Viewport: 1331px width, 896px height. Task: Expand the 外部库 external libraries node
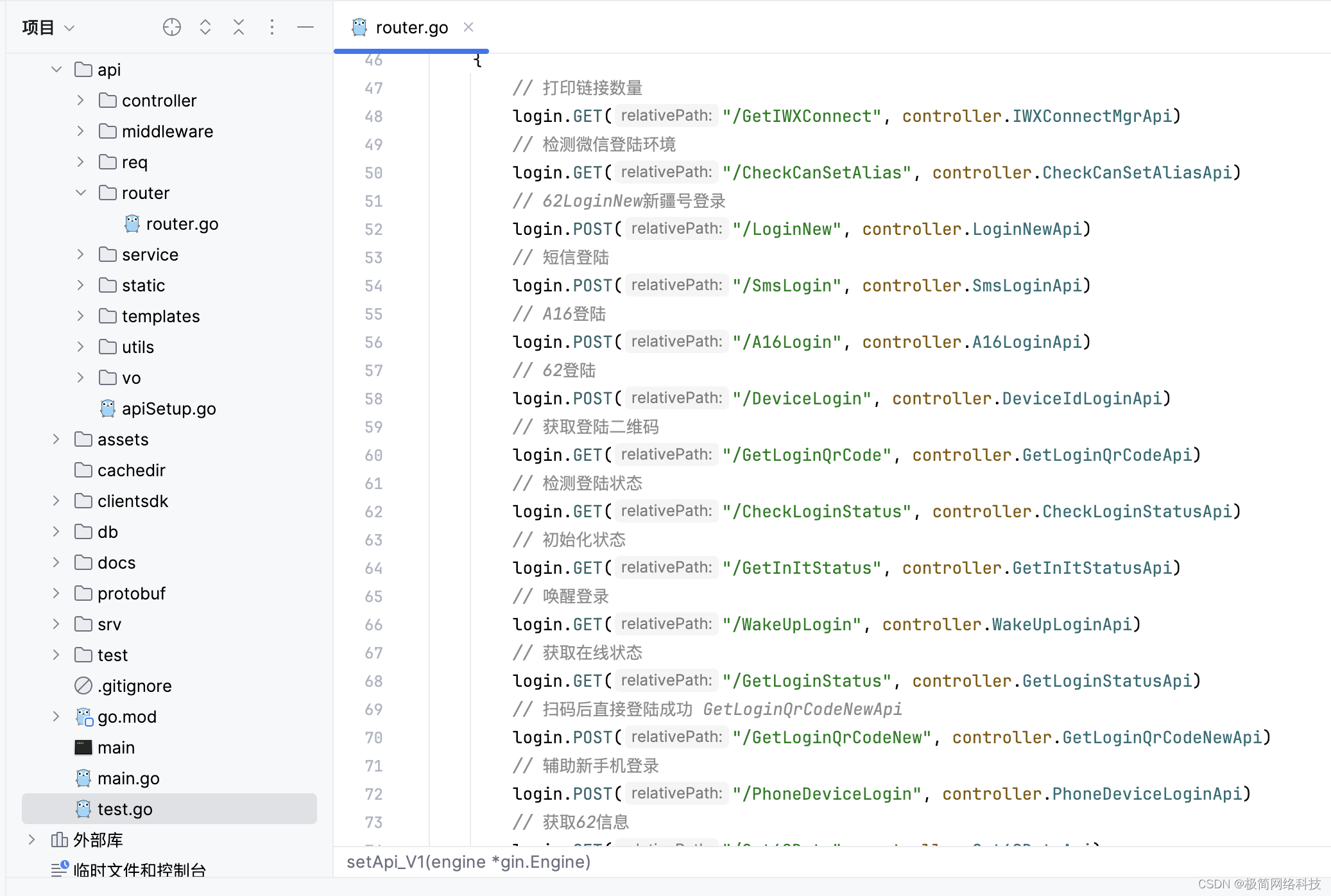(32, 840)
